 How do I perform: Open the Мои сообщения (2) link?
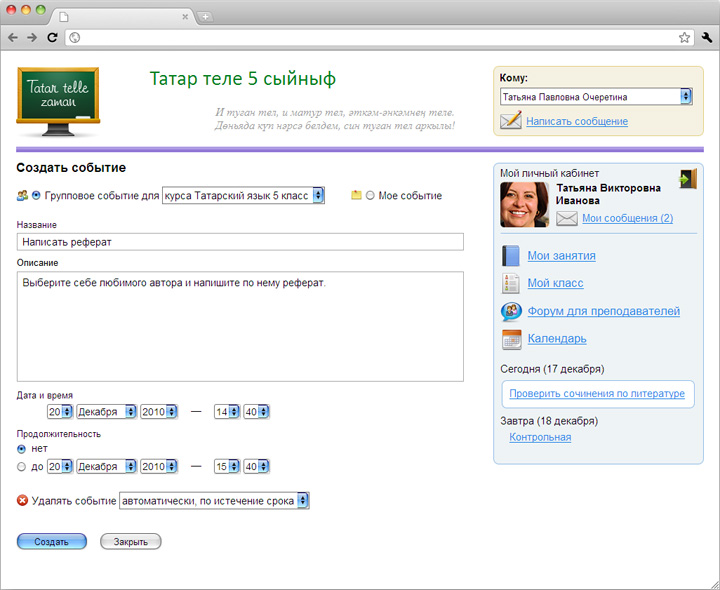pos(627,218)
